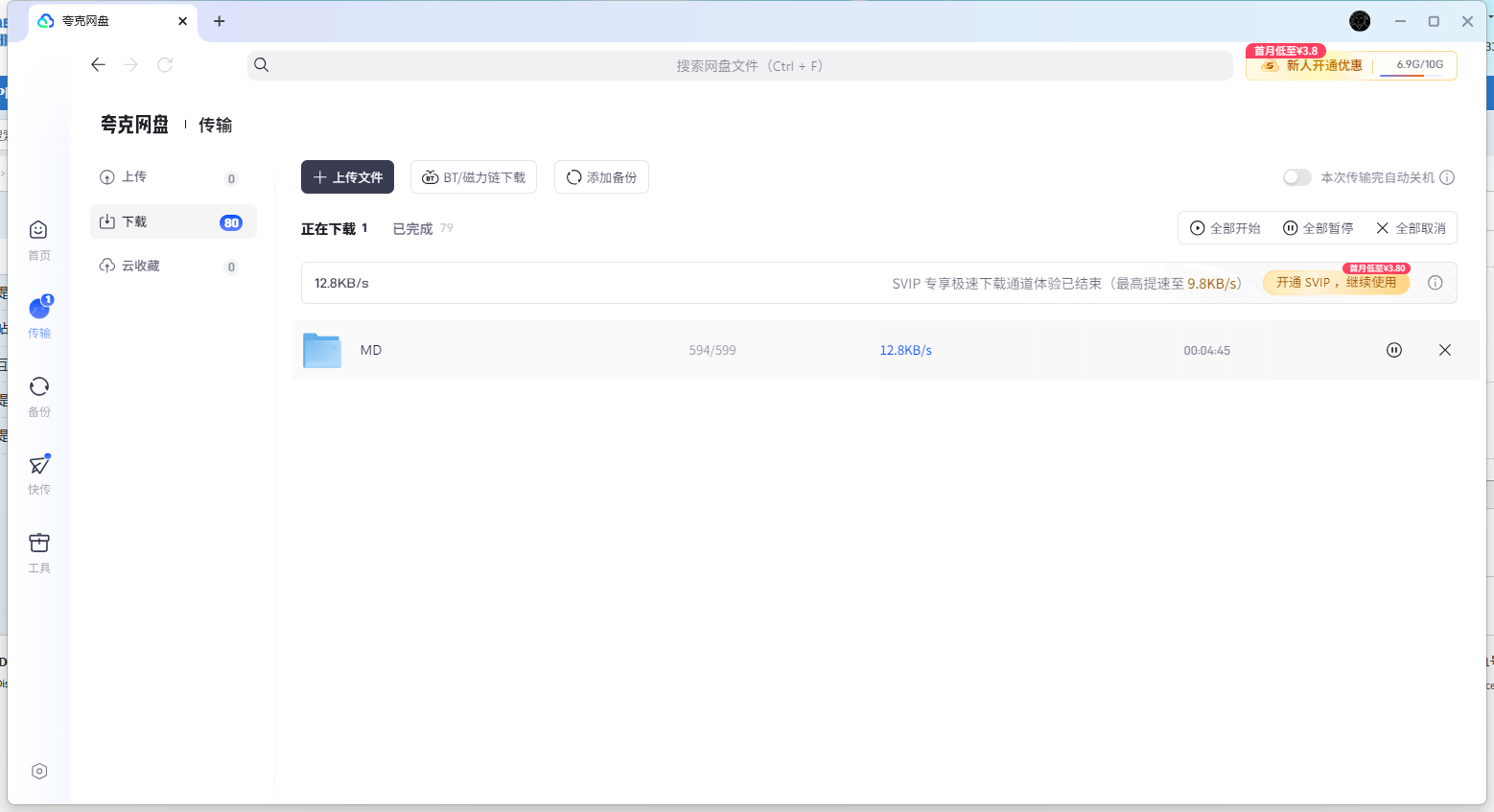Click the 80 badge beside 下载
Screen dimensions: 1494x812
231,222
